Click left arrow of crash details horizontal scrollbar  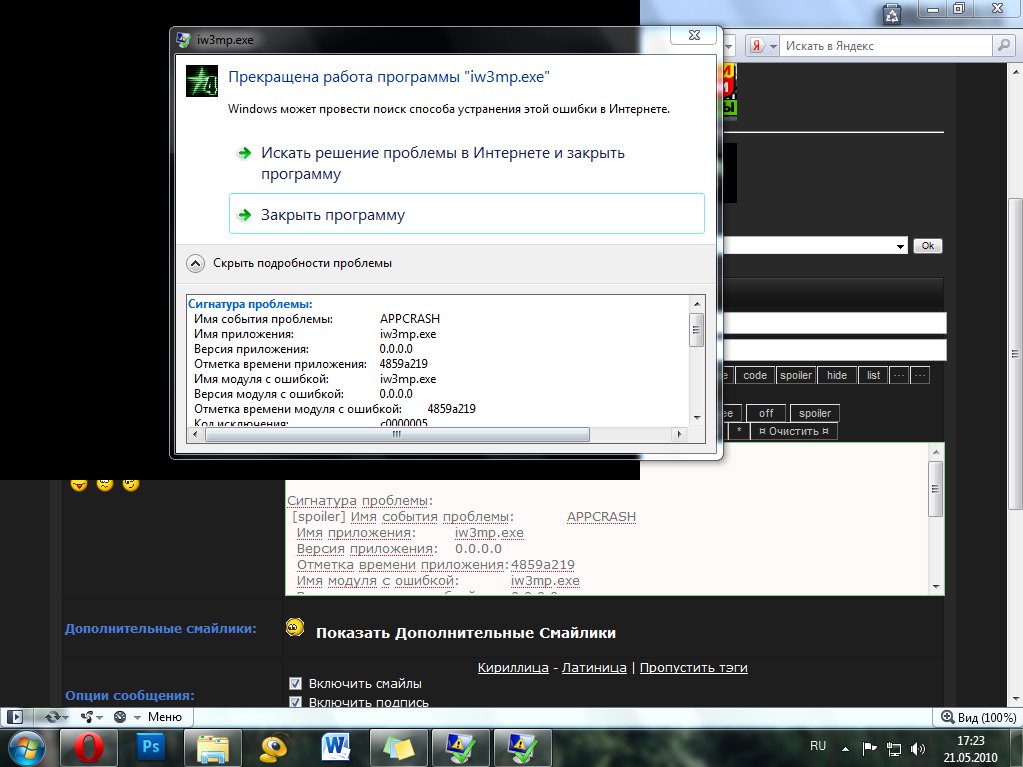point(196,434)
